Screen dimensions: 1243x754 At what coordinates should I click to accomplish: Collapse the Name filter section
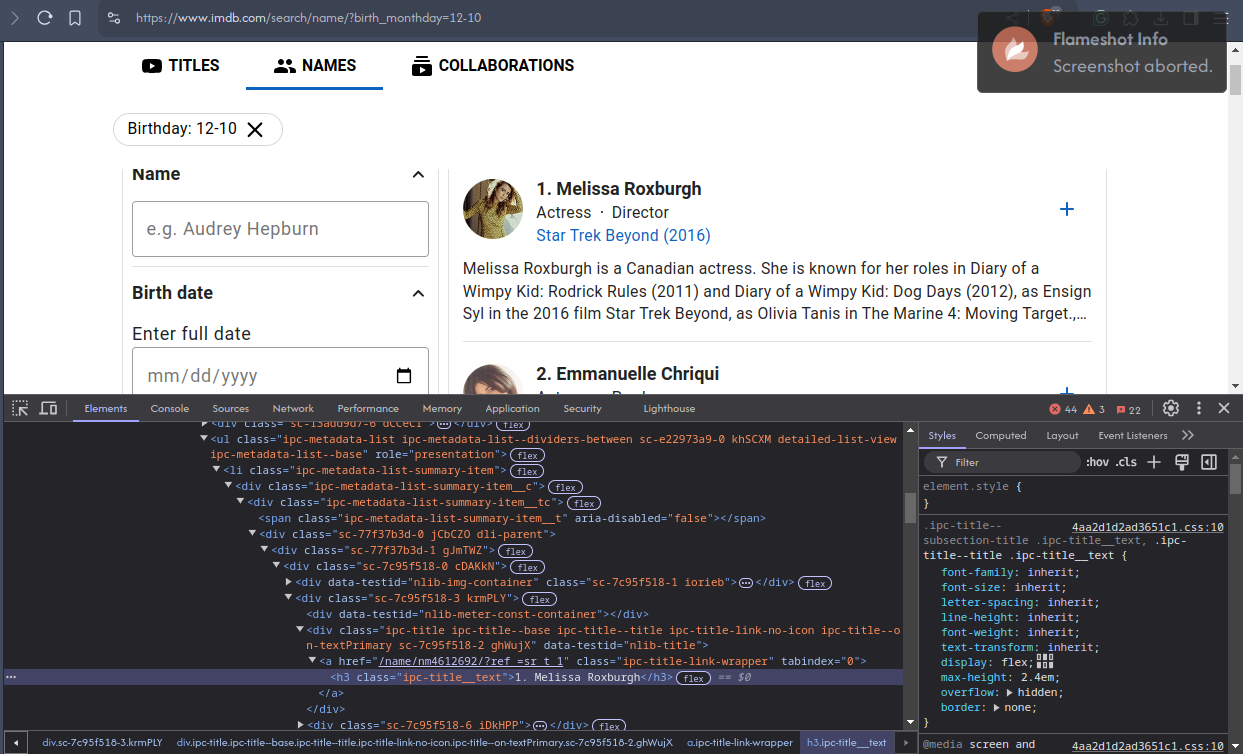coord(418,174)
